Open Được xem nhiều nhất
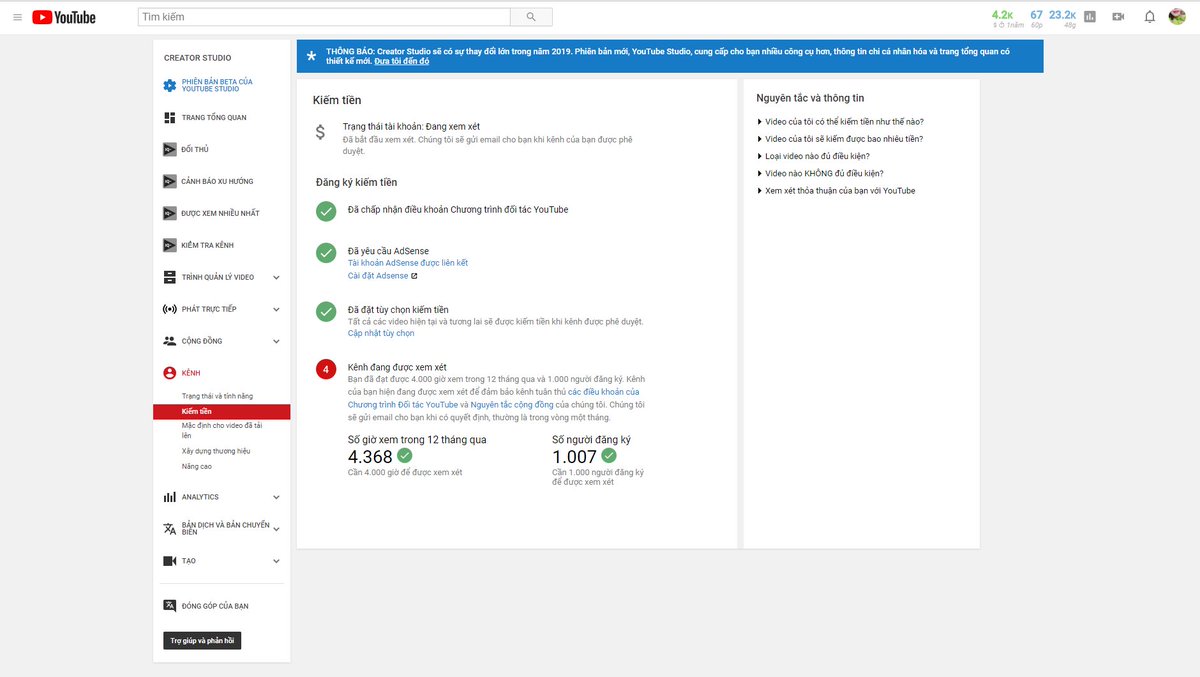Viewport: 1200px width, 677px height. pyautogui.click(x=220, y=214)
